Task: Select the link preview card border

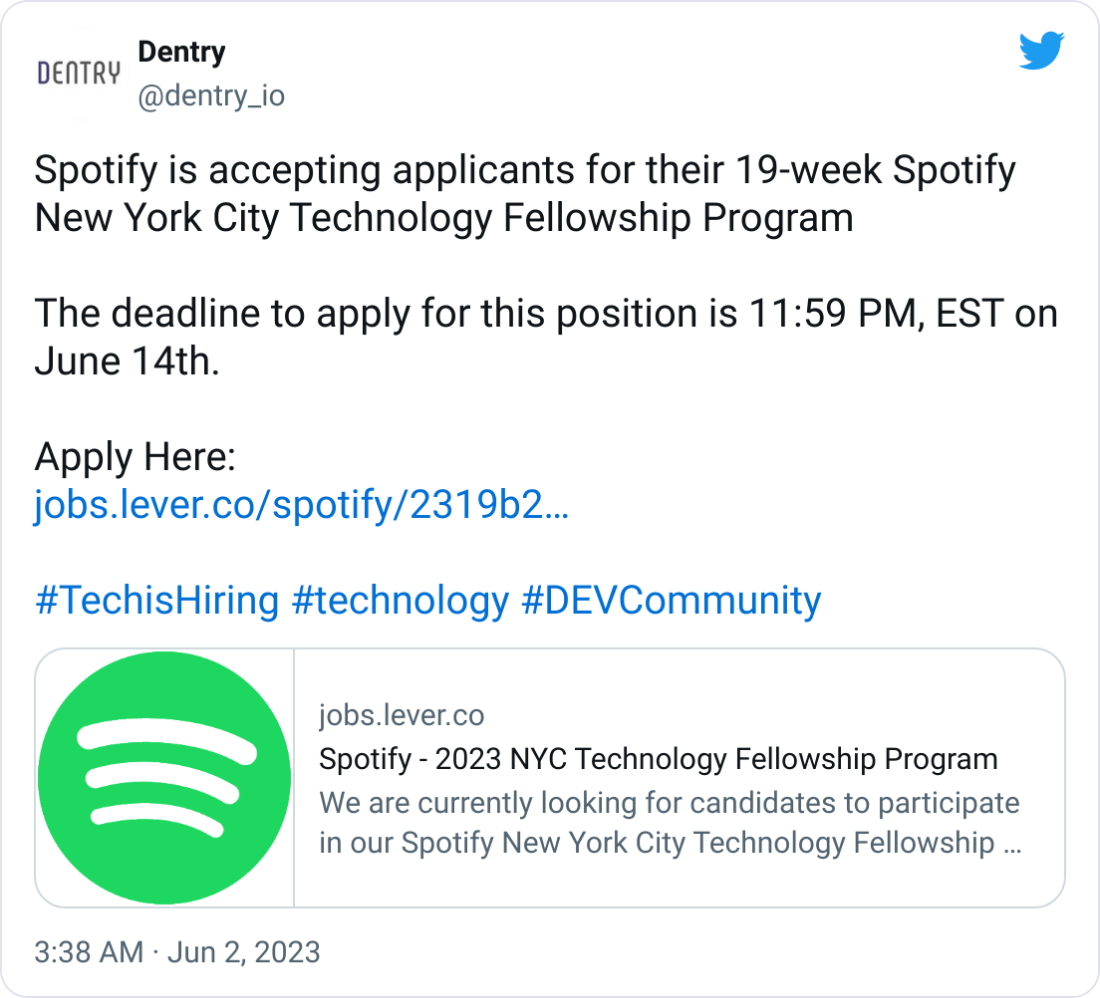Action: click(549, 651)
